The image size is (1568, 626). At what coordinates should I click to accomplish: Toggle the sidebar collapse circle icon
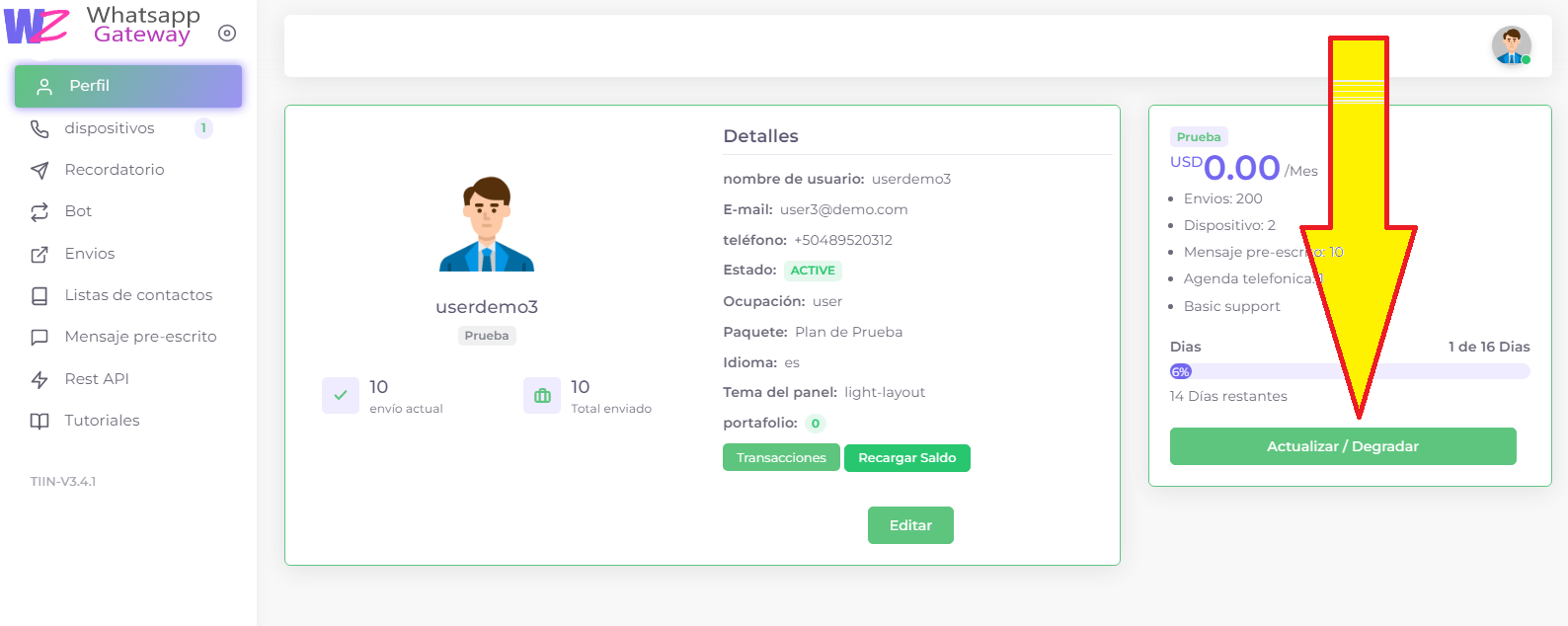(227, 34)
